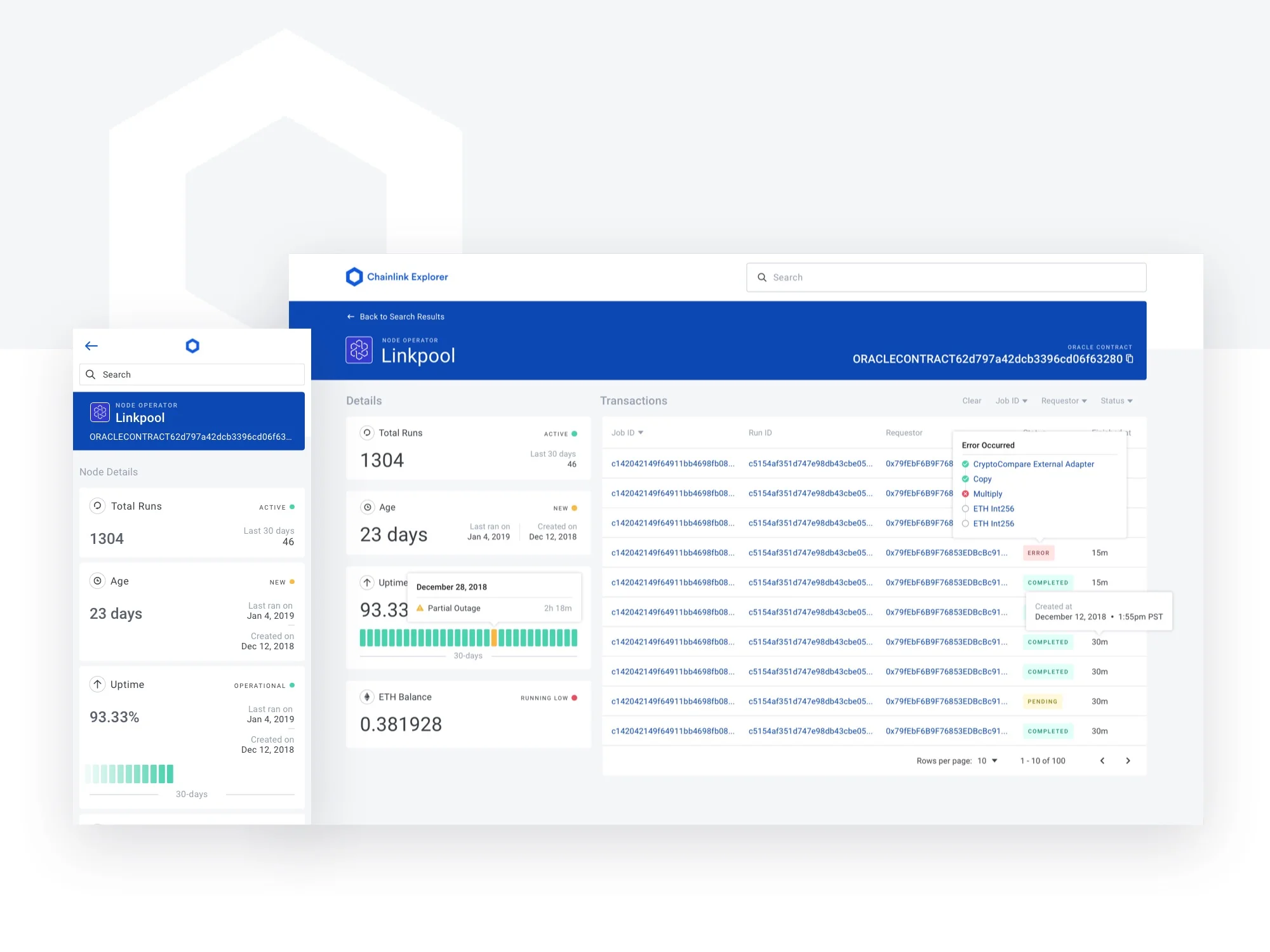Go to previous page of transactions
Viewport: 1270px width, 952px height.
point(1102,761)
